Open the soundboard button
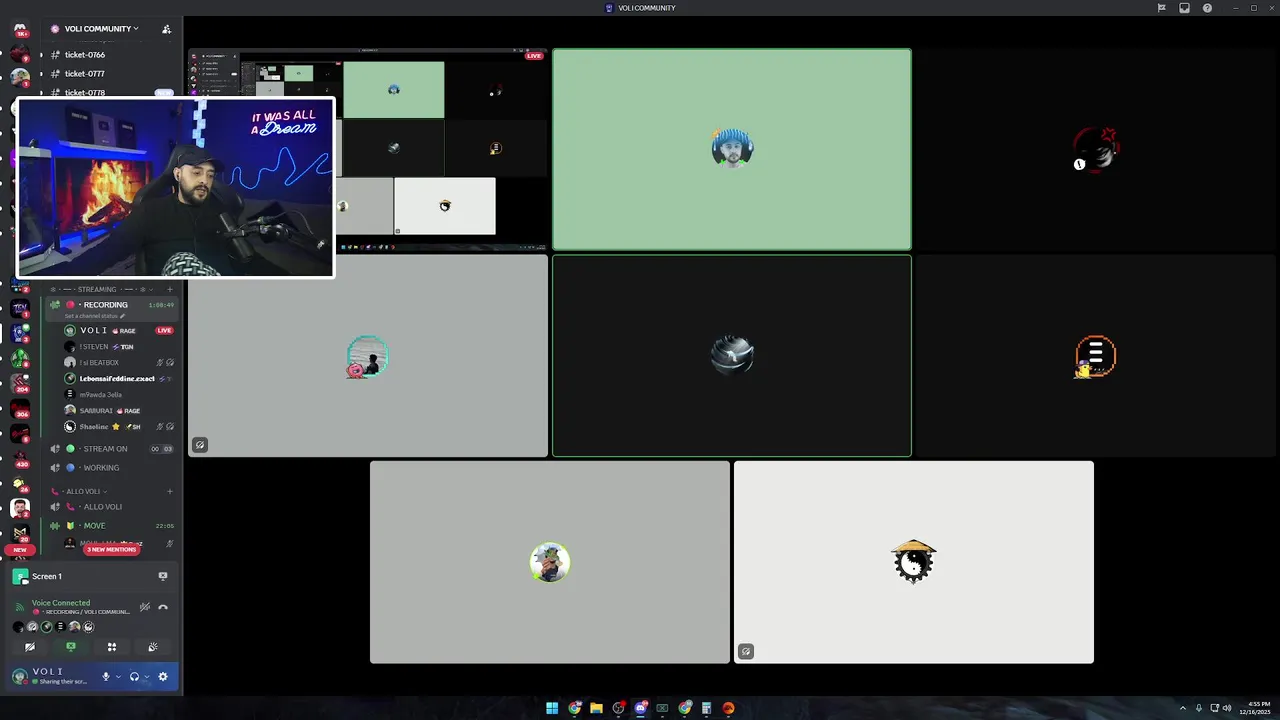This screenshot has width=1280, height=720. [153, 647]
